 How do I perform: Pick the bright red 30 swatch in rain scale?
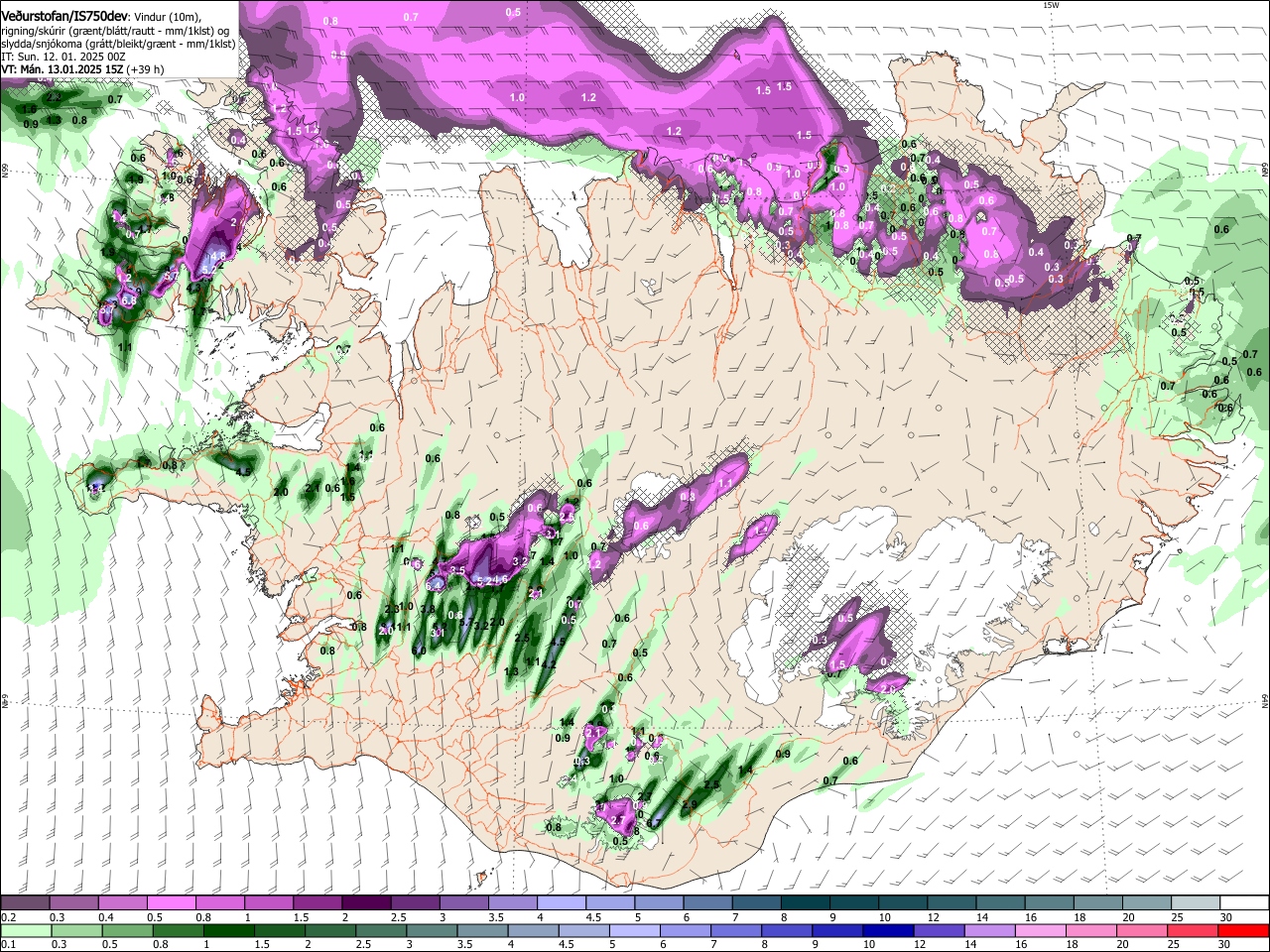pyautogui.click(x=1243, y=930)
